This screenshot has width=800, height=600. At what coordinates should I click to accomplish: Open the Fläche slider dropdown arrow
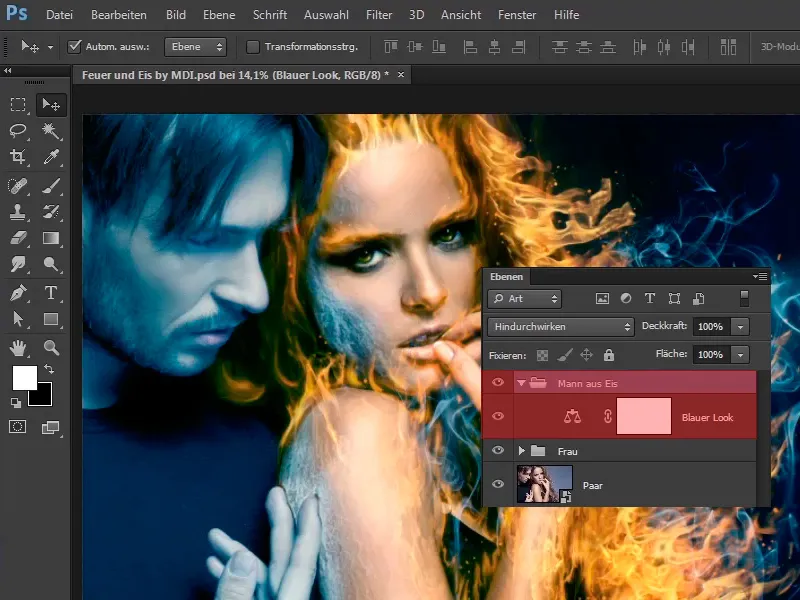(x=740, y=355)
